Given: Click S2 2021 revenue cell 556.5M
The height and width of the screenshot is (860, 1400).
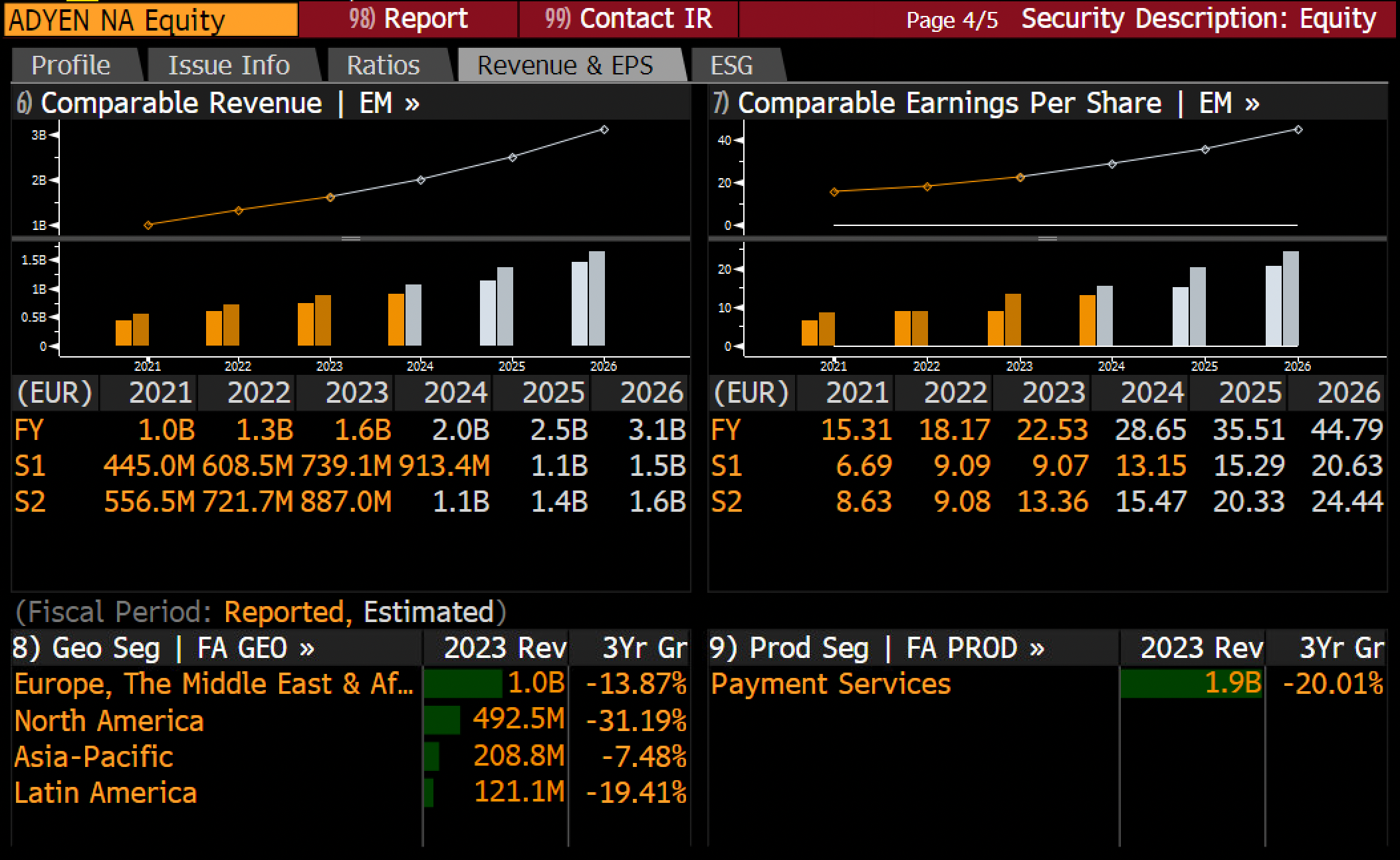Looking at the screenshot, I should click(x=149, y=502).
